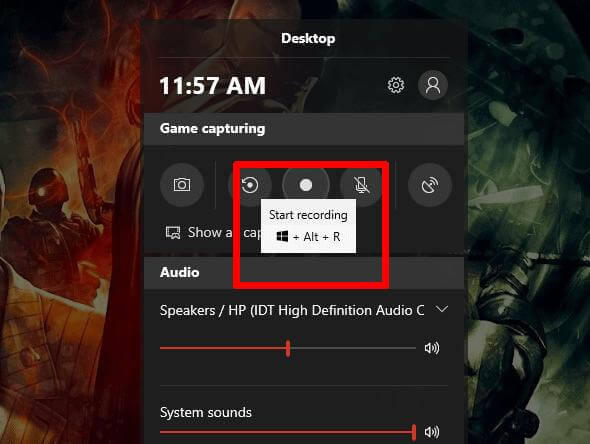Open the user profile account icon
Screen dimensions: 590x444
433,85
